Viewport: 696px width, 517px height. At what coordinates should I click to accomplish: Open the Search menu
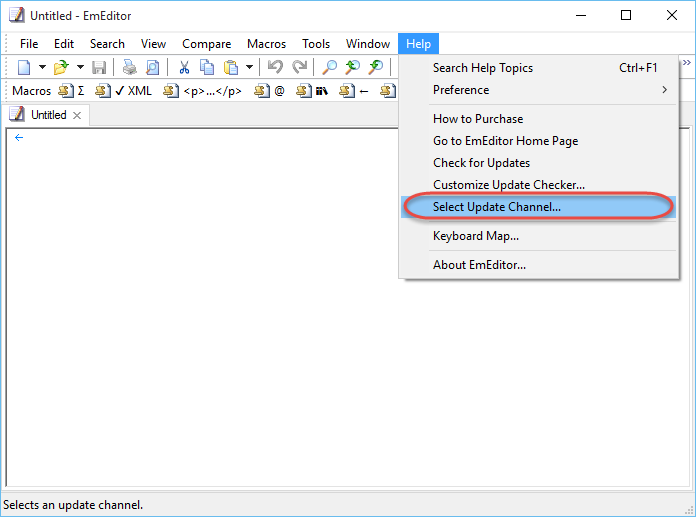tap(107, 44)
